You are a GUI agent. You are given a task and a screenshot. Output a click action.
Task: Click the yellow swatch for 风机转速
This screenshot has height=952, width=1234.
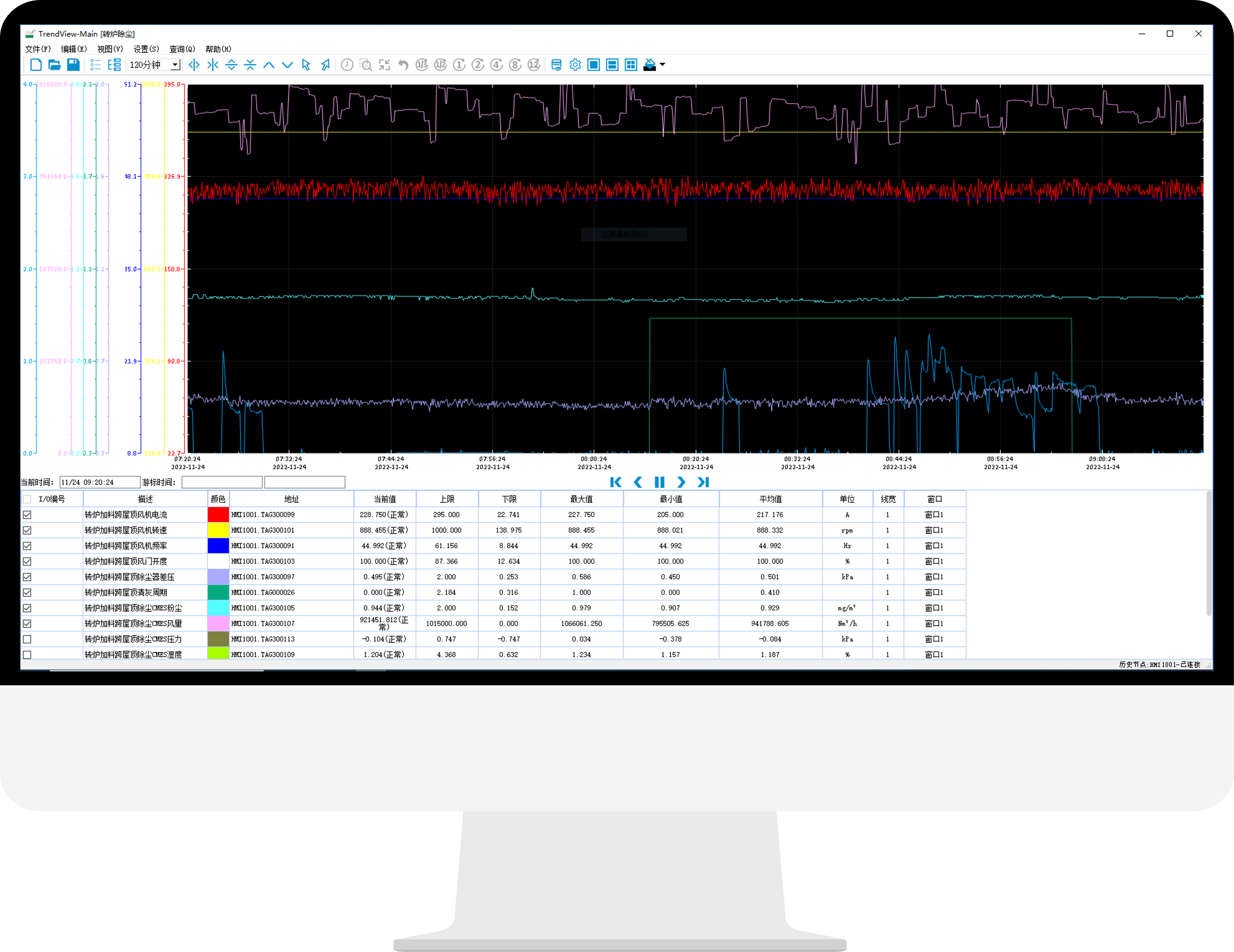coord(218,530)
